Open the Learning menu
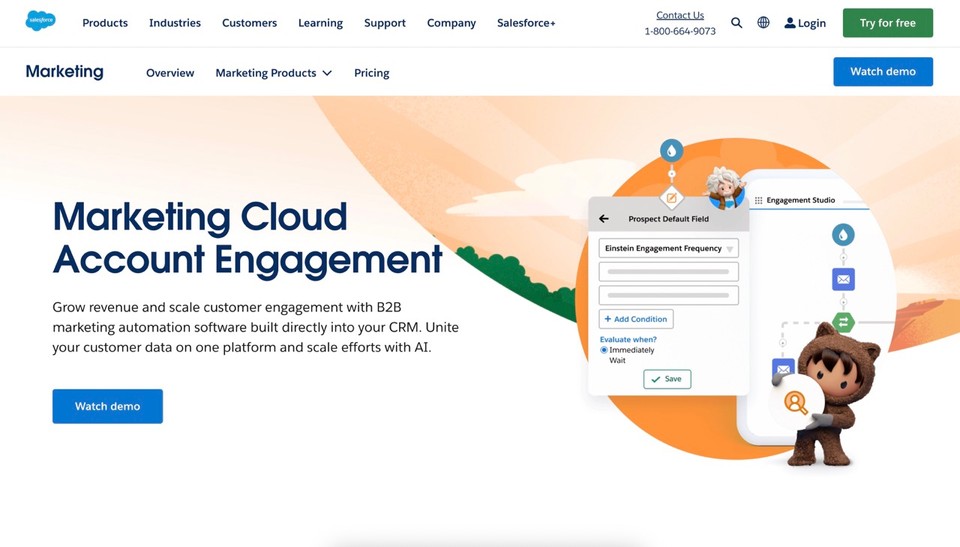The image size is (960, 547). click(x=320, y=23)
